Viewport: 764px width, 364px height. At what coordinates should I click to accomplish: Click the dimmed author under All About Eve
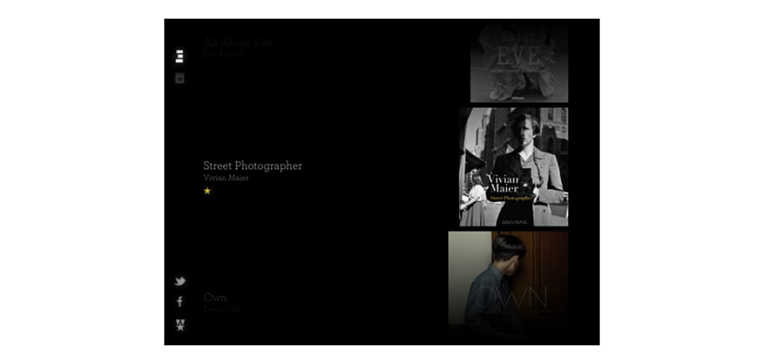(223, 54)
